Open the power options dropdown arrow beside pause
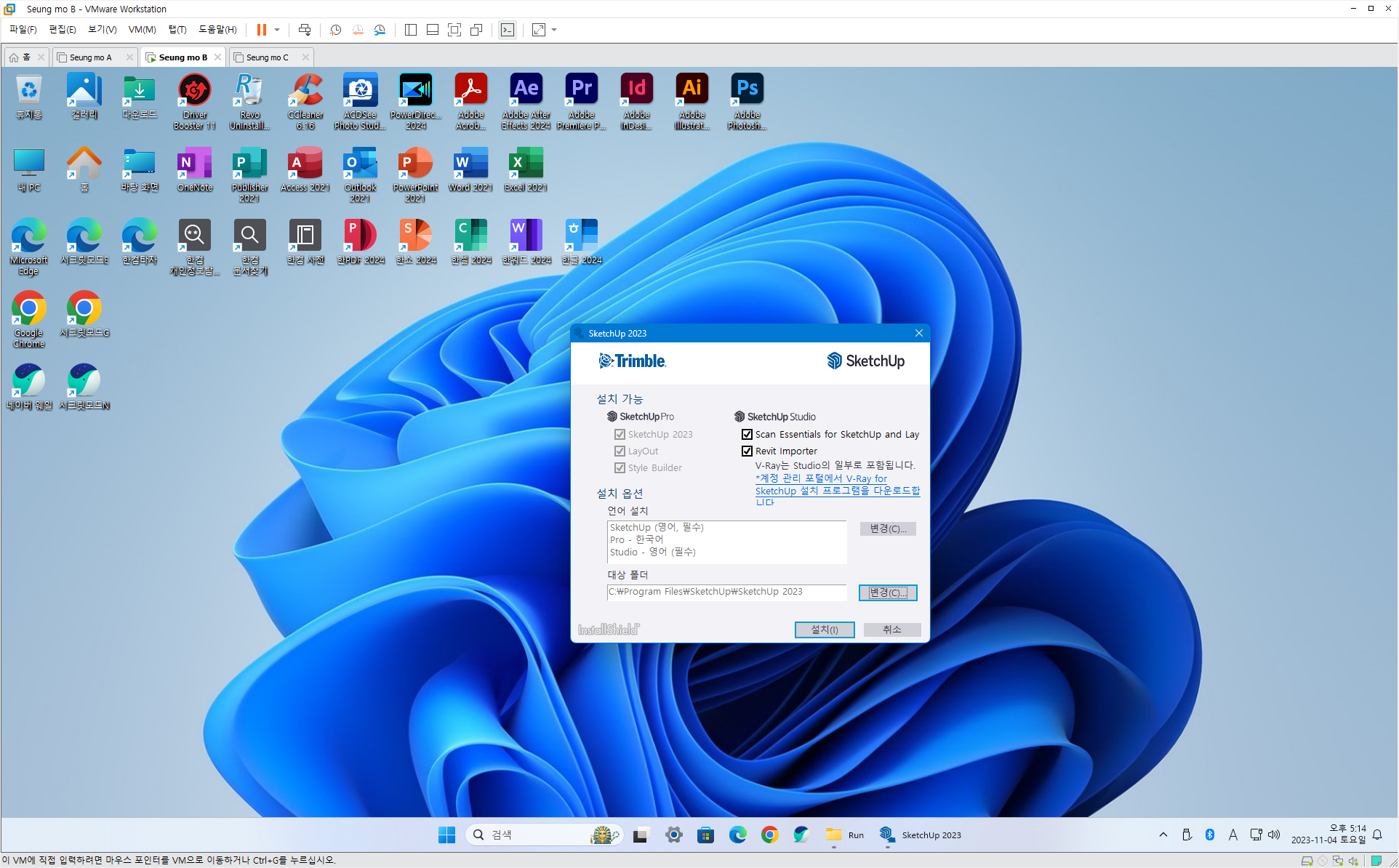Screen dimensions: 1399x868 pyautogui.click(x=277, y=30)
